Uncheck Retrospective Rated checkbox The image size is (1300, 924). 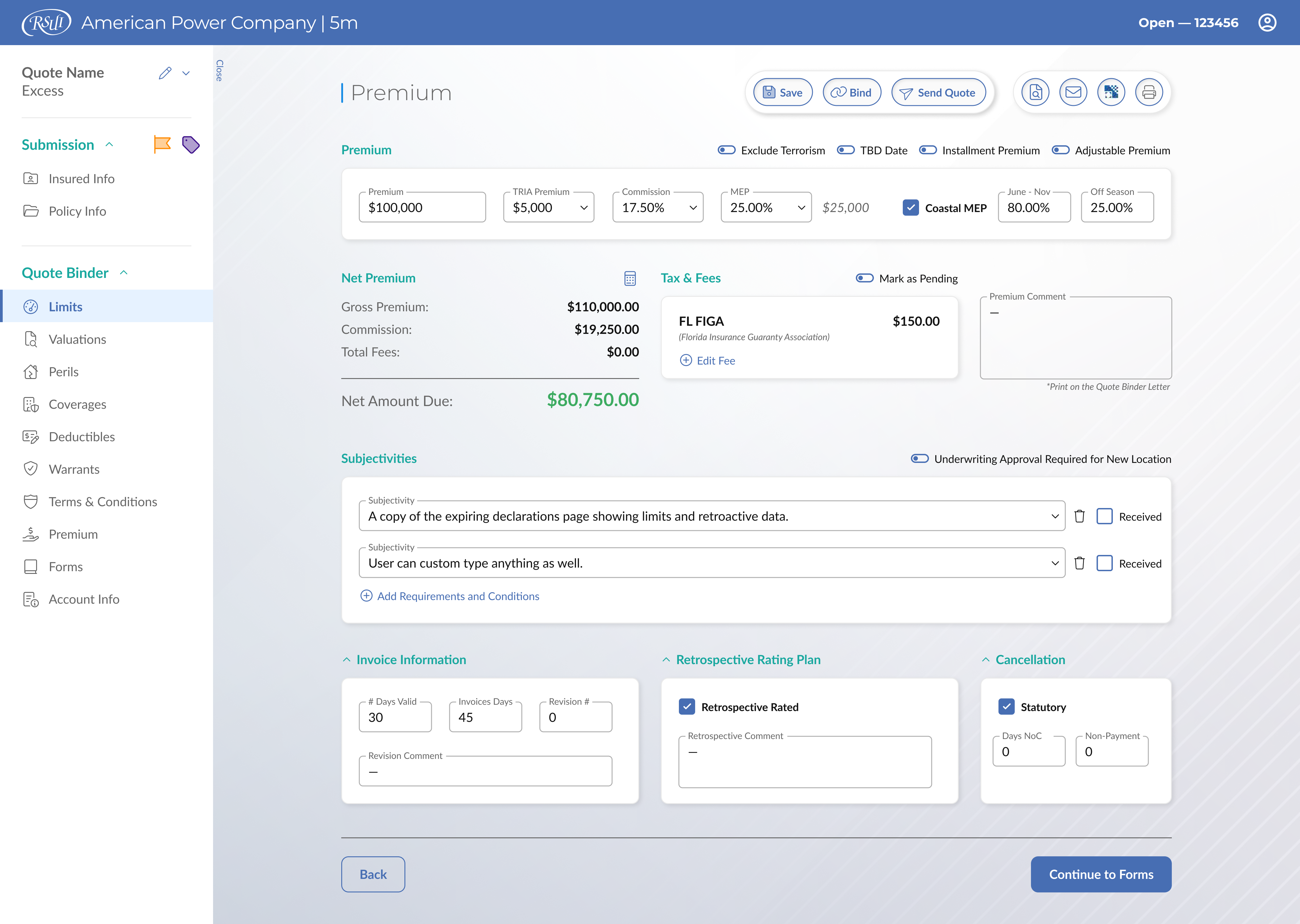(x=687, y=707)
